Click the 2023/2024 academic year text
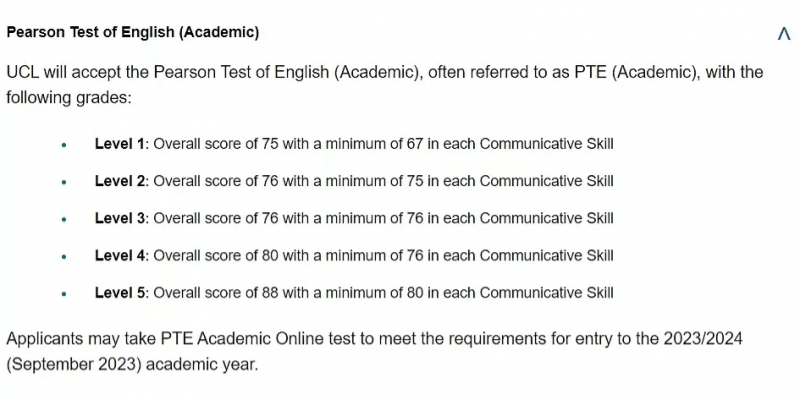 703,339
